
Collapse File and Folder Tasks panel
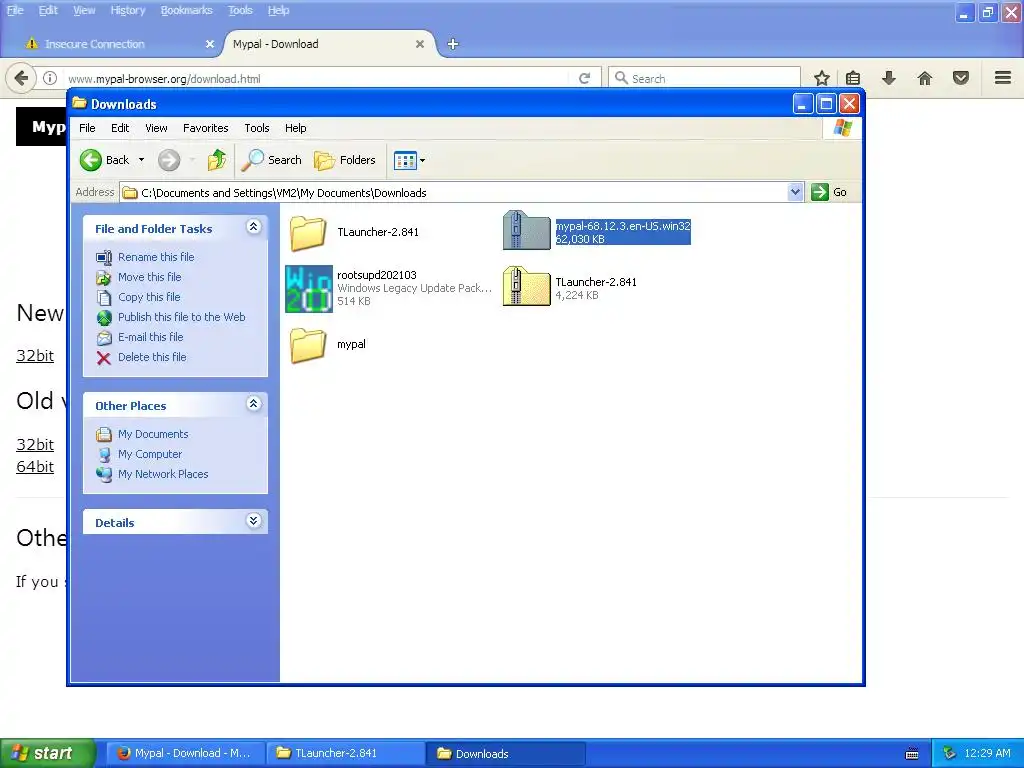253,227
